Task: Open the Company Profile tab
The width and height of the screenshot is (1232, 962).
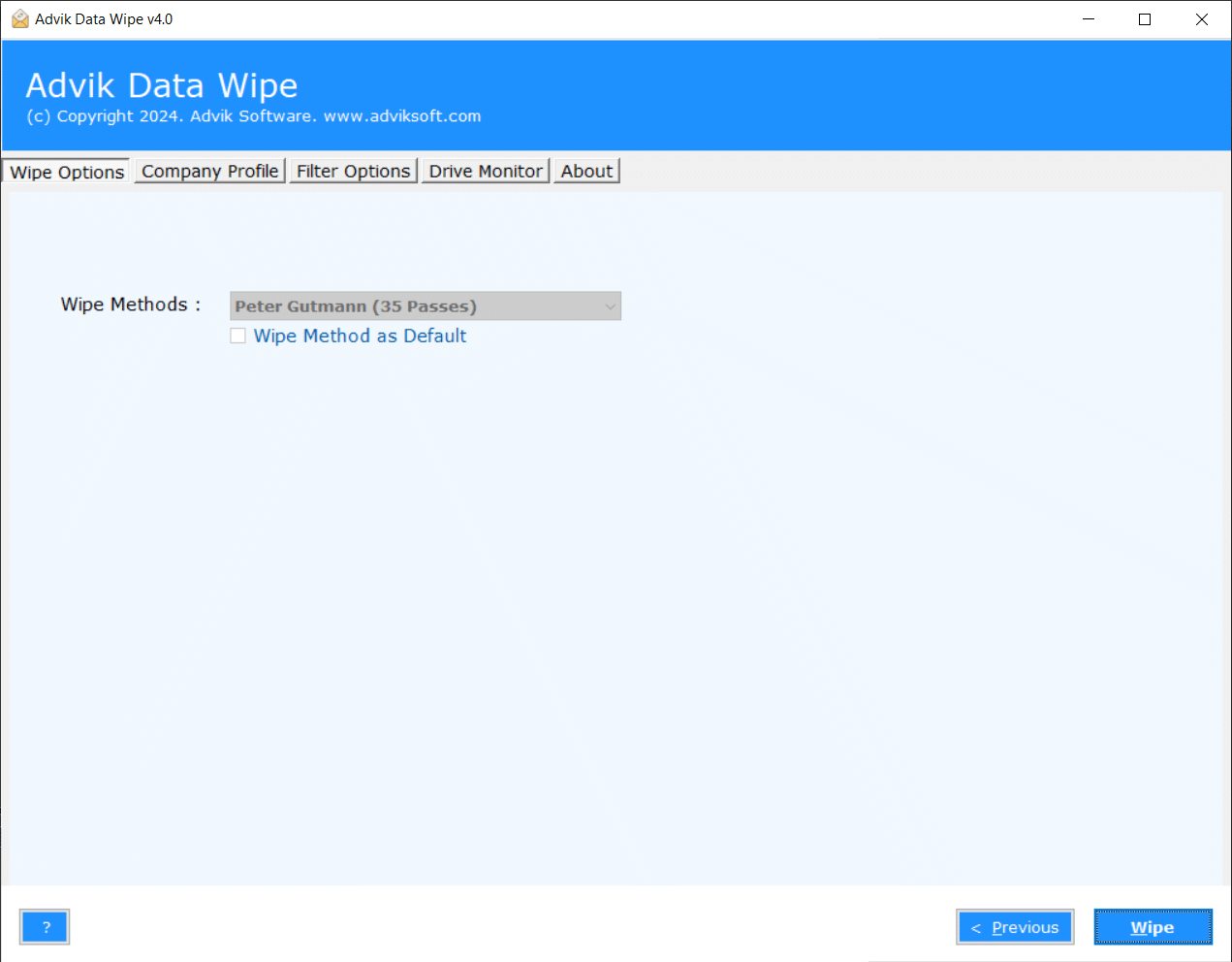Action: [x=210, y=171]
